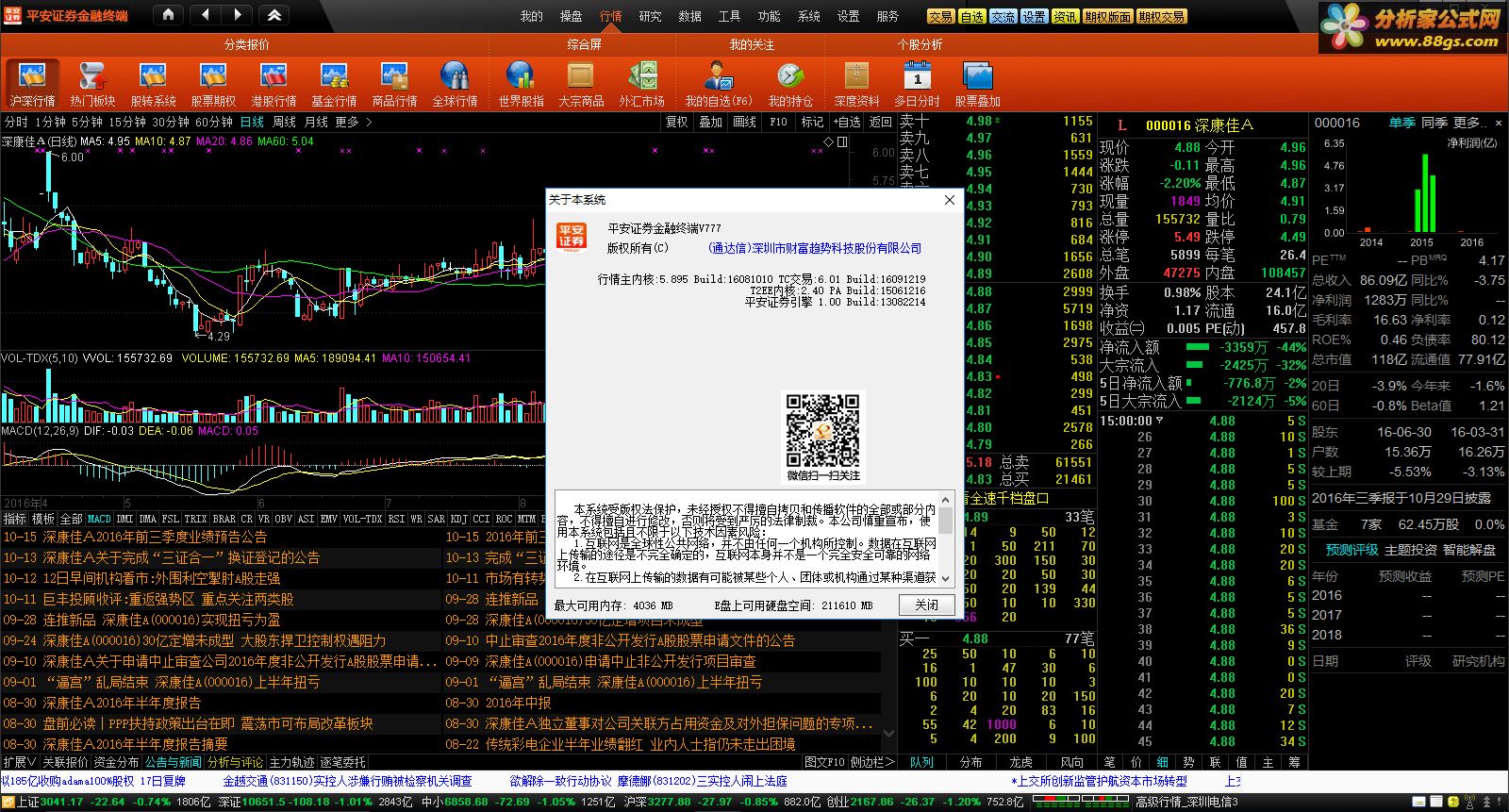
Task: Open the 工具 menu
Action: 730,16
